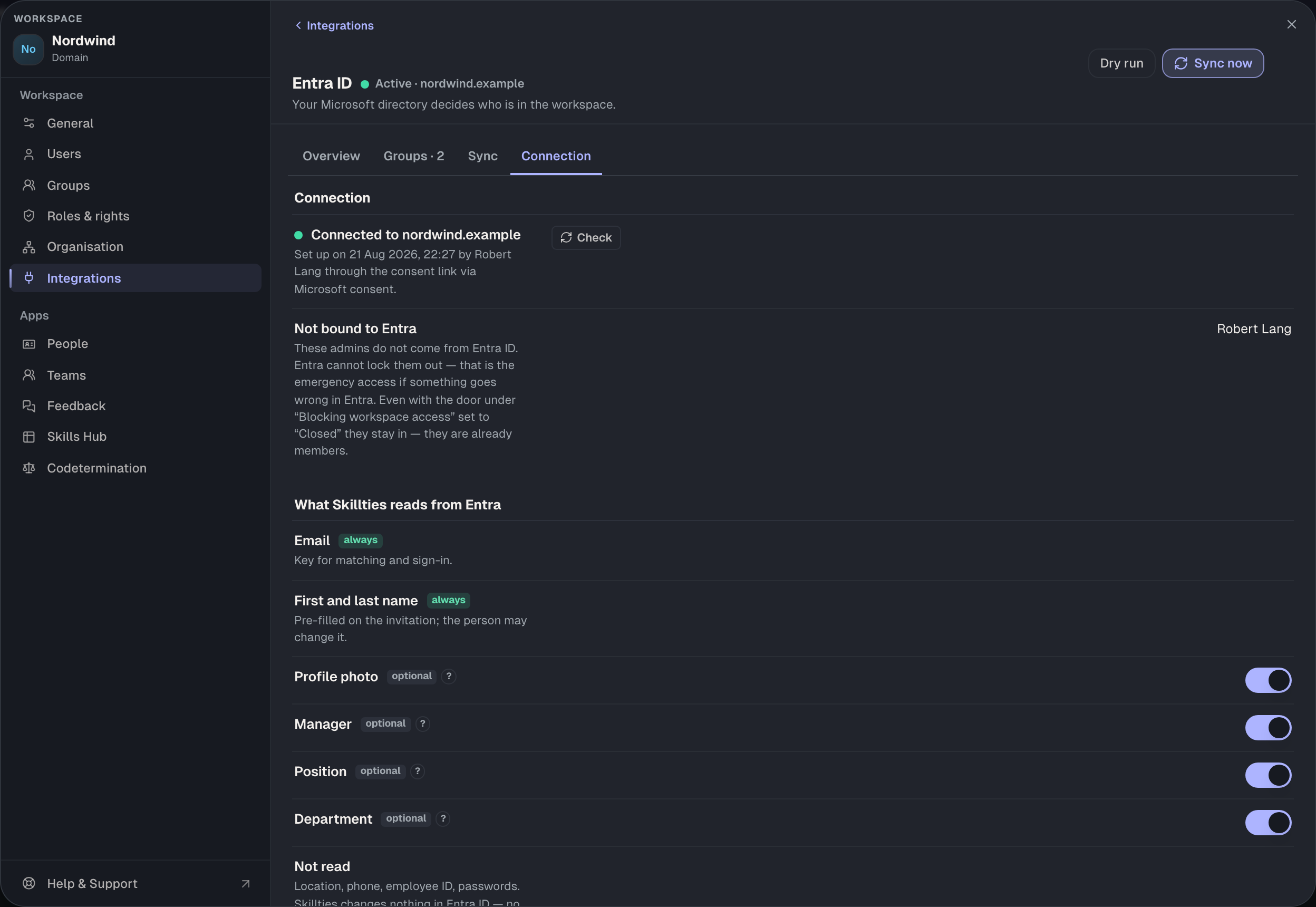This screenshot has height=907, width=1316.
Task: Click the Skills Hub table icon
Action: tap(29, 437)
